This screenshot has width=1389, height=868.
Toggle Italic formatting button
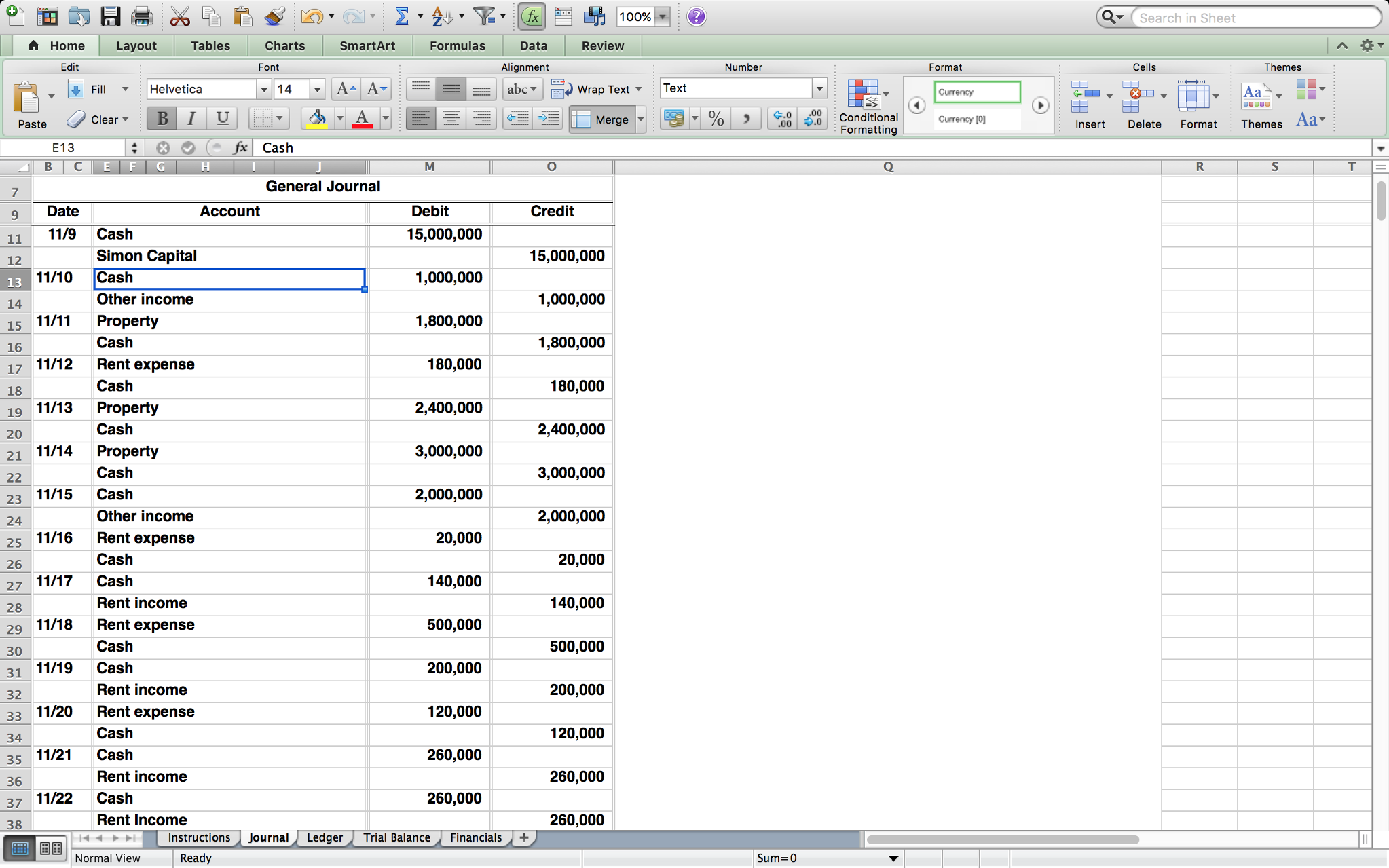pyautogui.click(x=191, y=119)
